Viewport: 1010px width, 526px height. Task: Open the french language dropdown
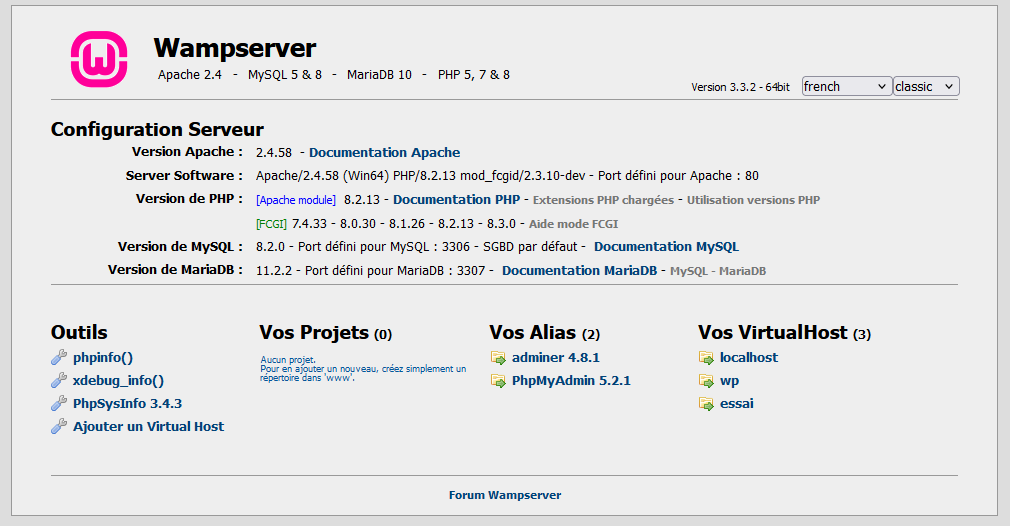846,86
